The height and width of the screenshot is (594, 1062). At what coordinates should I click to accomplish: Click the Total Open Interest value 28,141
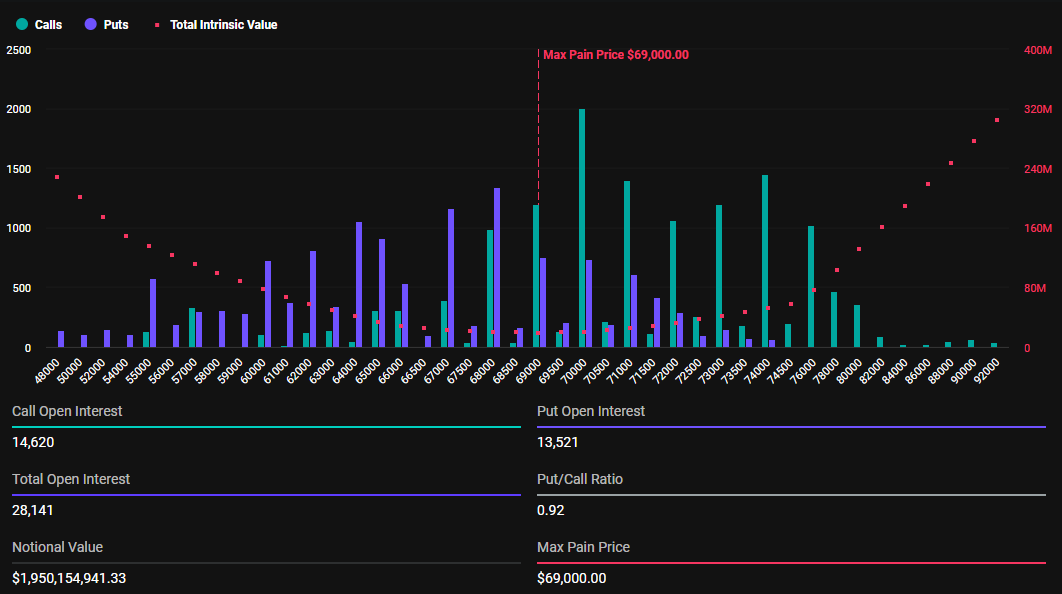click(x=33, y=510)
